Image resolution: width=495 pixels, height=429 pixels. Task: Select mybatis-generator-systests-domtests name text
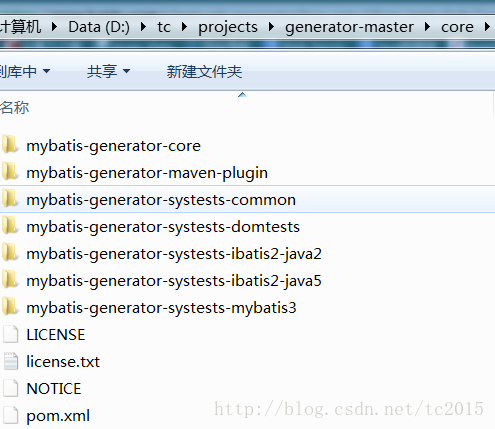pyautogui.click(x=163, y=227)
